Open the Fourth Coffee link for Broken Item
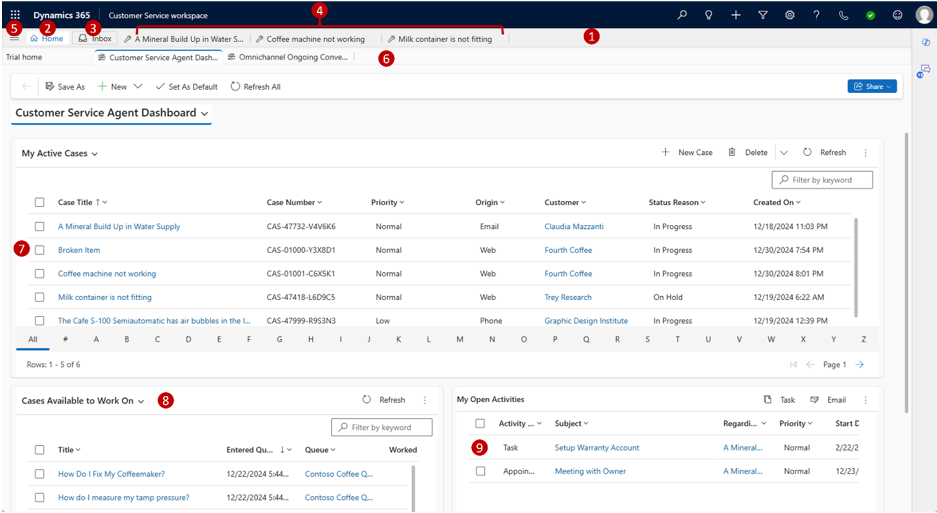The image size is (937, 513). pyautogui.click(x=568, y=250)
